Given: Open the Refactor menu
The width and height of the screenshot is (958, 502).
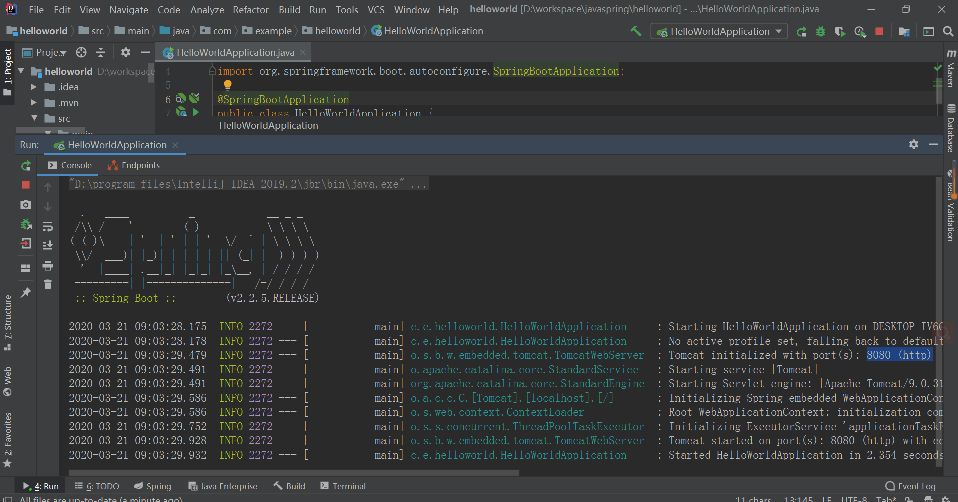Looking at the screenshot, I should tap(251, 9).
